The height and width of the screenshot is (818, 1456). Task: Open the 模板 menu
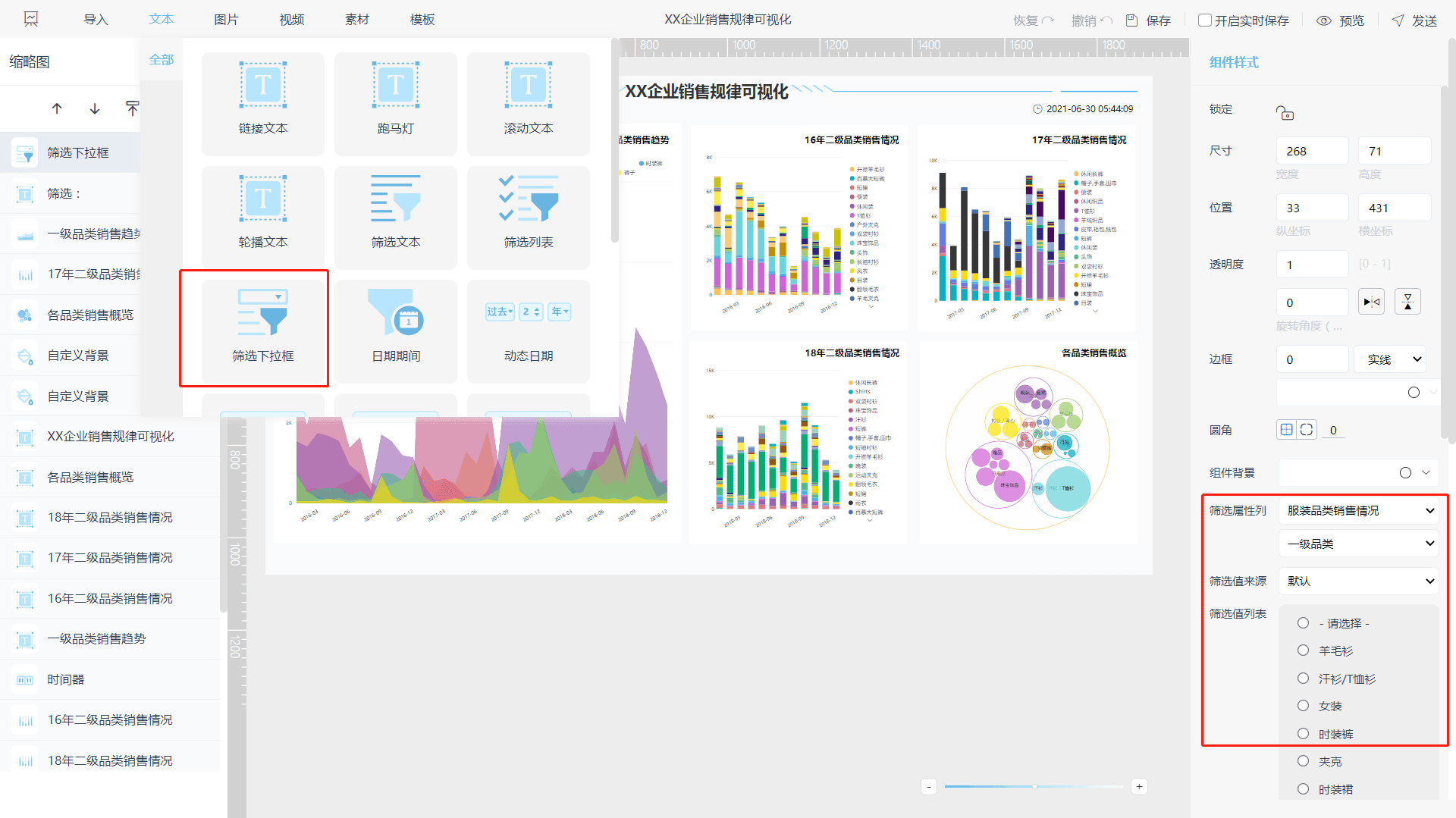422,20
